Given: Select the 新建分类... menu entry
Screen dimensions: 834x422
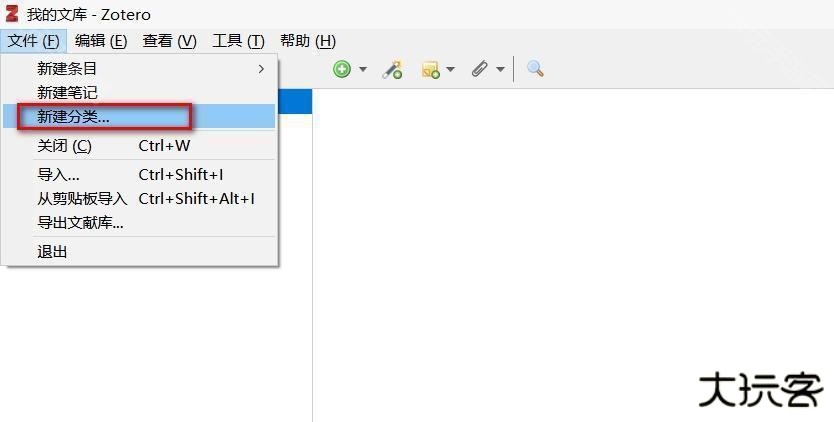Looking at the screenshot, I should (139, 117).
